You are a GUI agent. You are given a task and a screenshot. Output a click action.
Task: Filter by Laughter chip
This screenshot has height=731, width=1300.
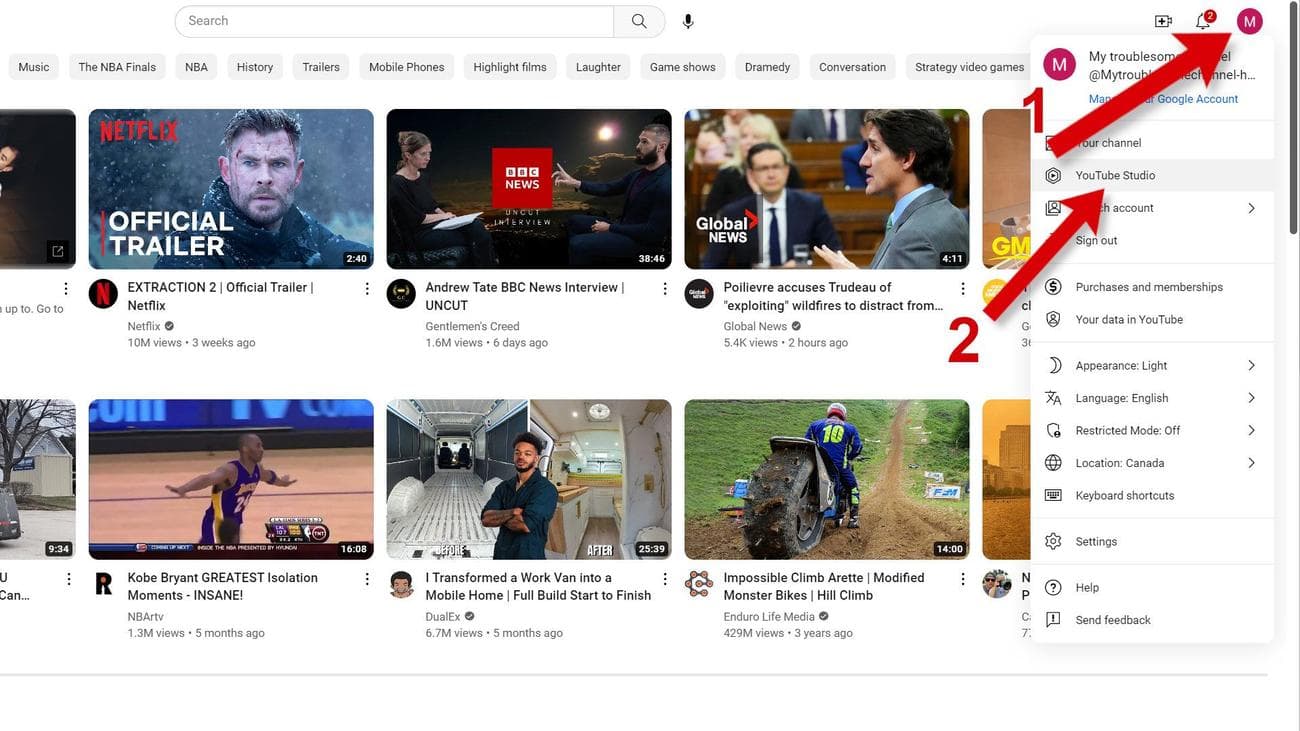(598, 67)
